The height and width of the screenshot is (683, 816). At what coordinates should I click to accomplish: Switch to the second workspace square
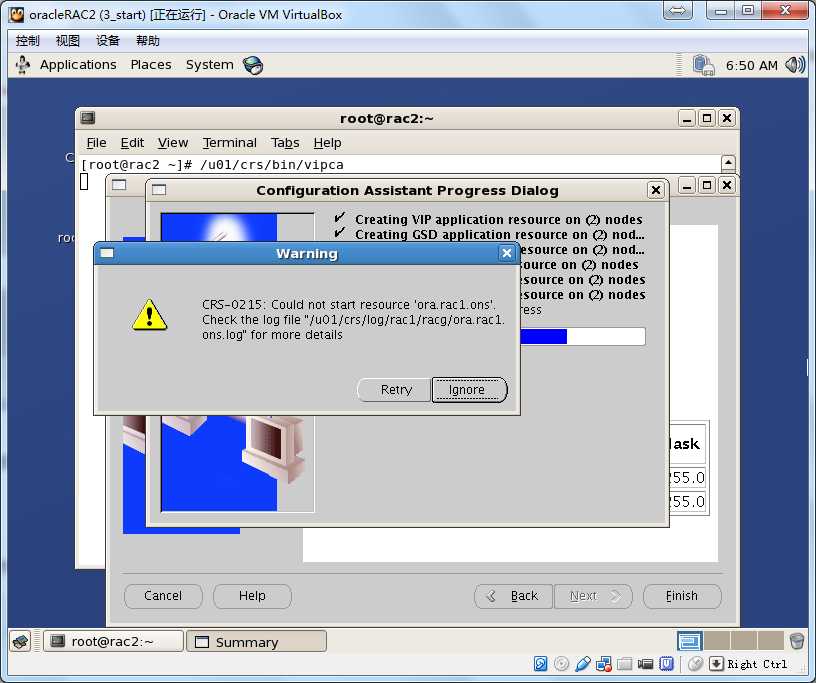click(717, 641)
